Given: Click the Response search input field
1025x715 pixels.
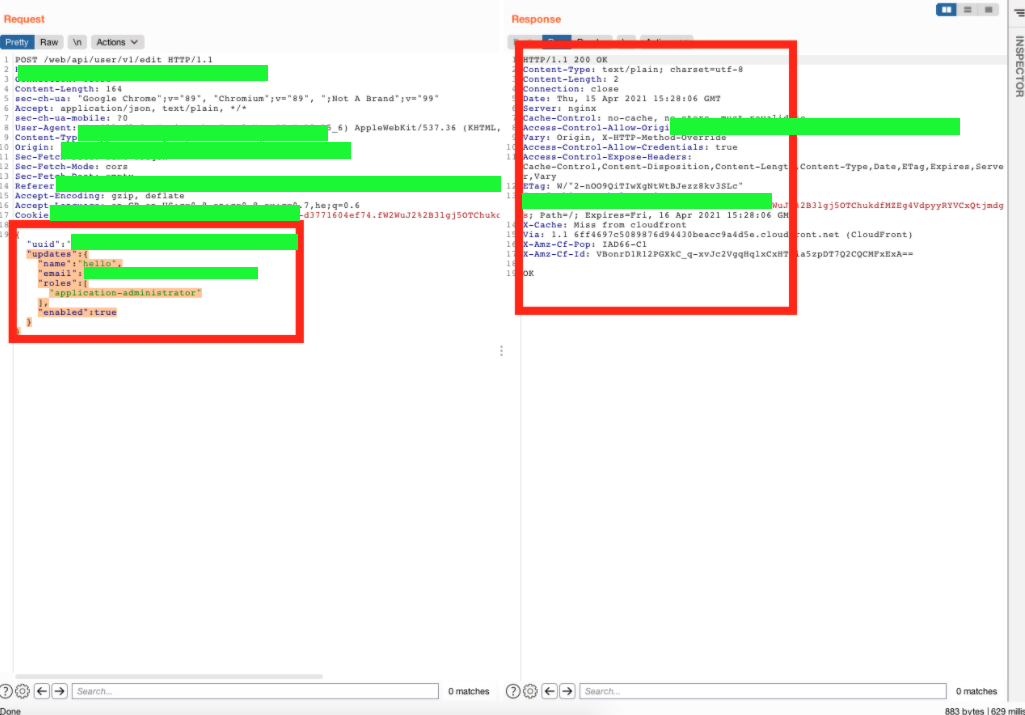Looking at the screenshot, I should [x=760, y=691].
